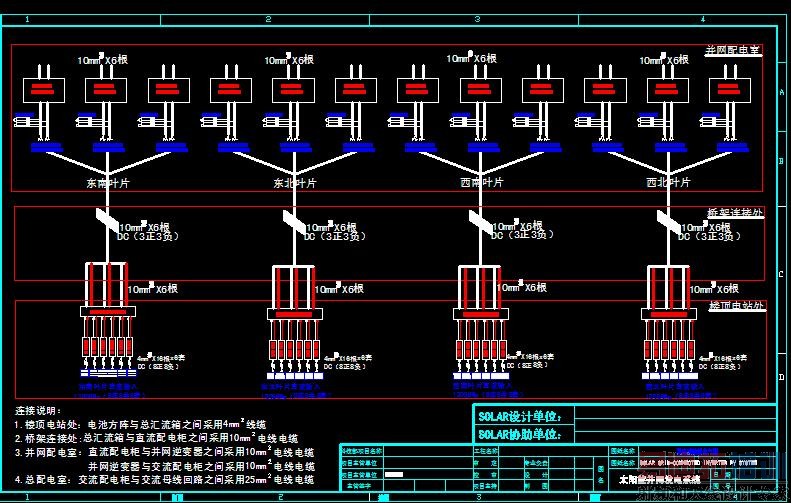
Task: Select the 西南叶片 label
Action: (481, 182)
